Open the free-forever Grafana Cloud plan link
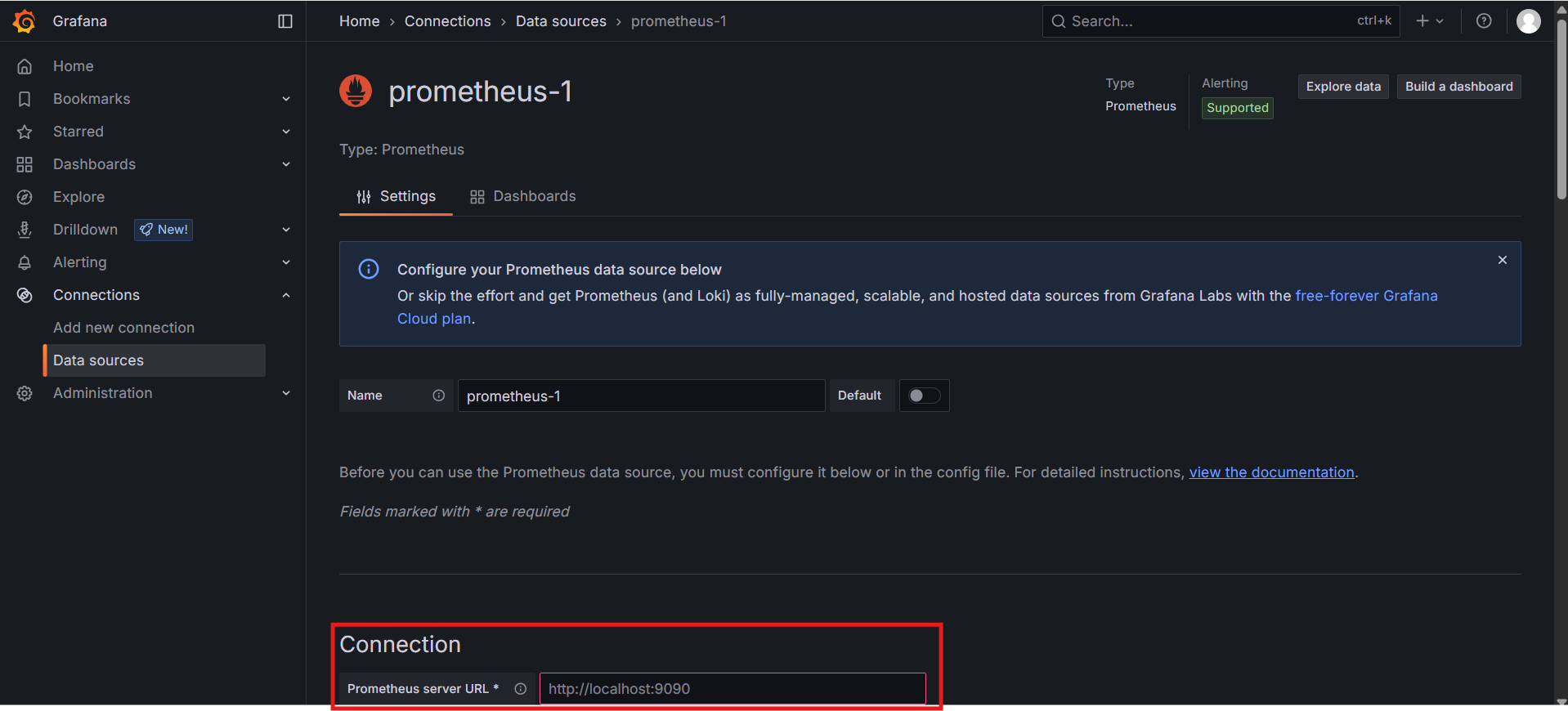The image size is (1568, 711). (1366, 296)
